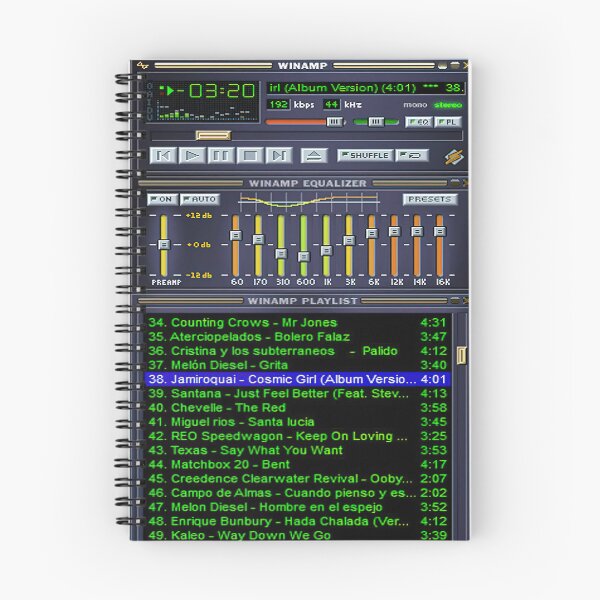Open file with the Eject button
This screenshot has width=600, height=600.
tap(314, 155)
